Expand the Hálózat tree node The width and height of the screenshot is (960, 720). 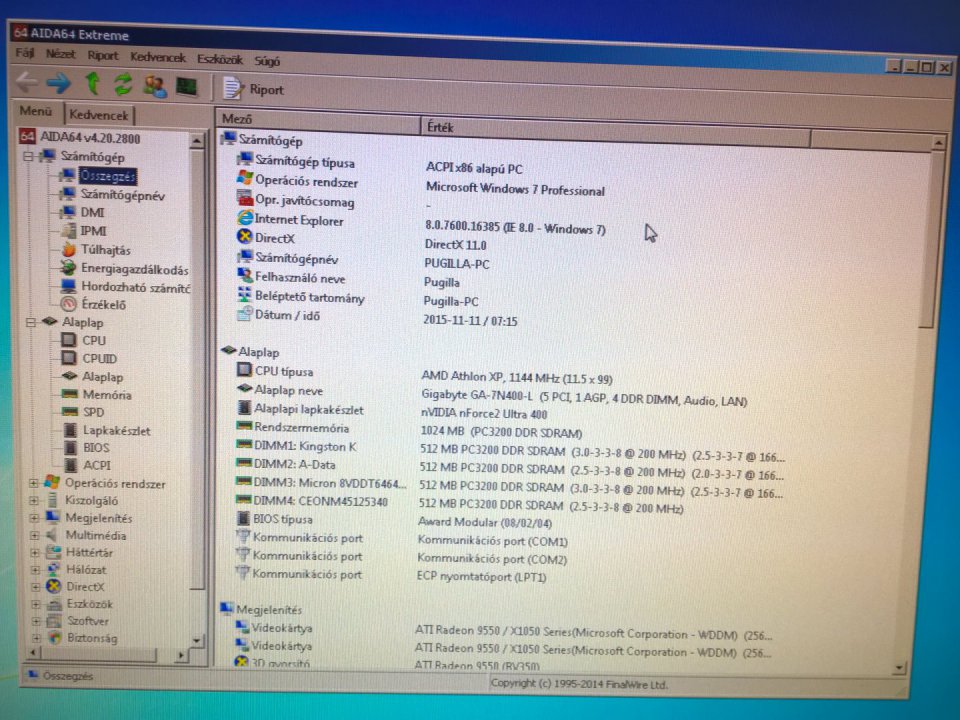point(36,569)
